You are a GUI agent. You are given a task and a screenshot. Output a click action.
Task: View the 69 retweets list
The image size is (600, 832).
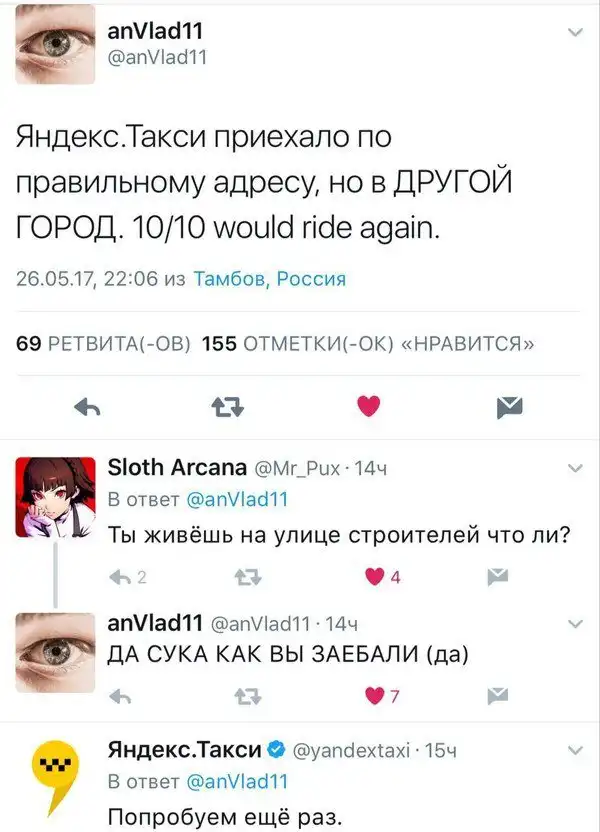[103, 344]
